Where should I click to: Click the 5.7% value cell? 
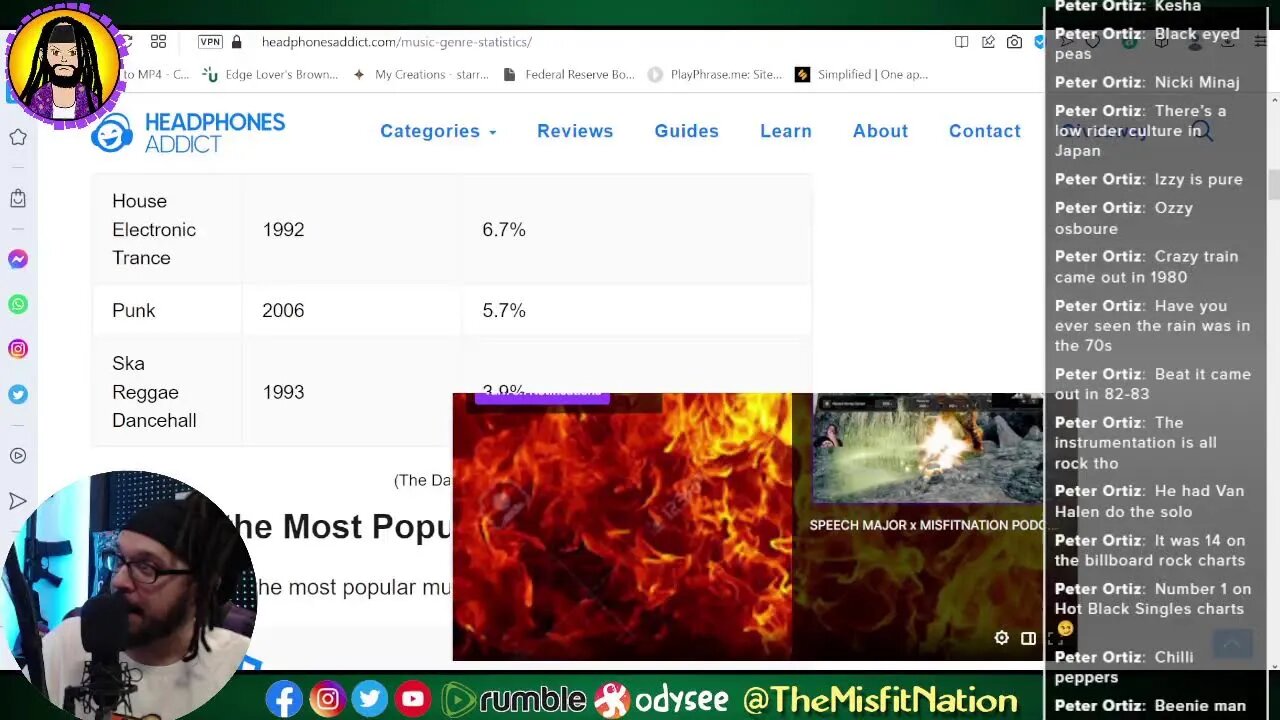636,310
